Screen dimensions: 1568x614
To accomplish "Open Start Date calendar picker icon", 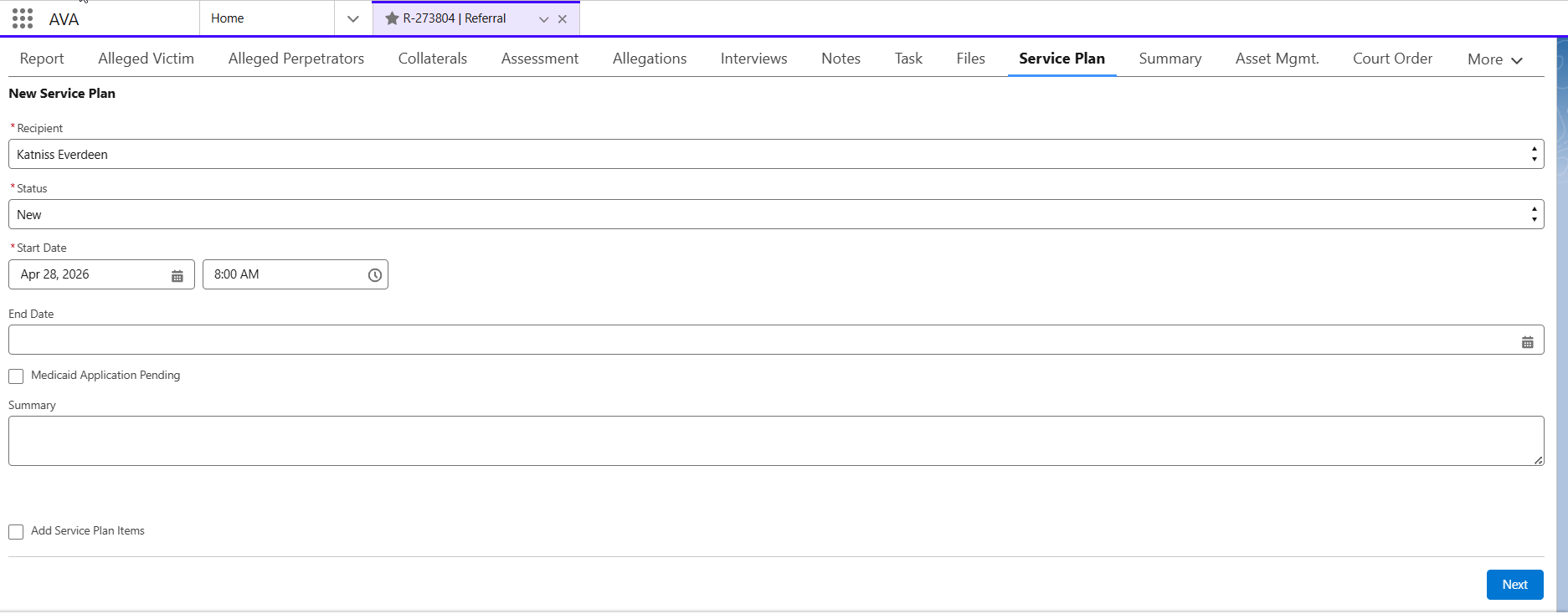I will (x=177, y=275).
